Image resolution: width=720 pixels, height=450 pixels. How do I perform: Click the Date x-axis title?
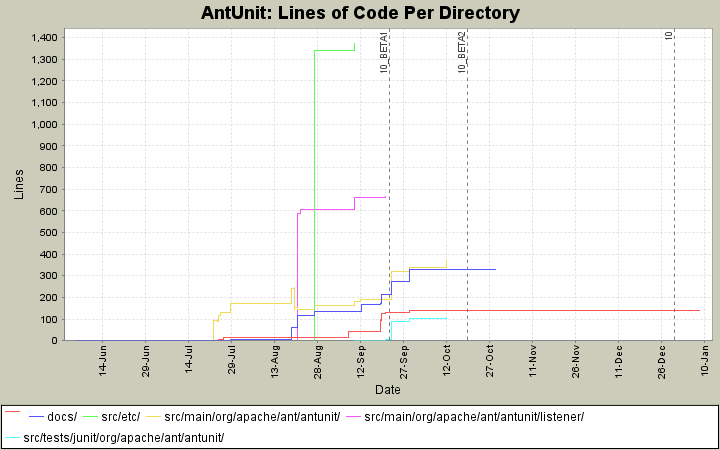point(388,390)
